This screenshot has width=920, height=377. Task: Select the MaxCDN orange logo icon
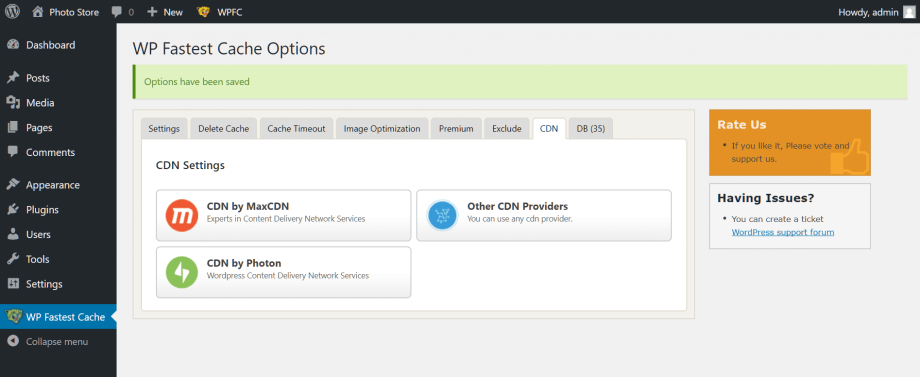(x=182, y=215)
